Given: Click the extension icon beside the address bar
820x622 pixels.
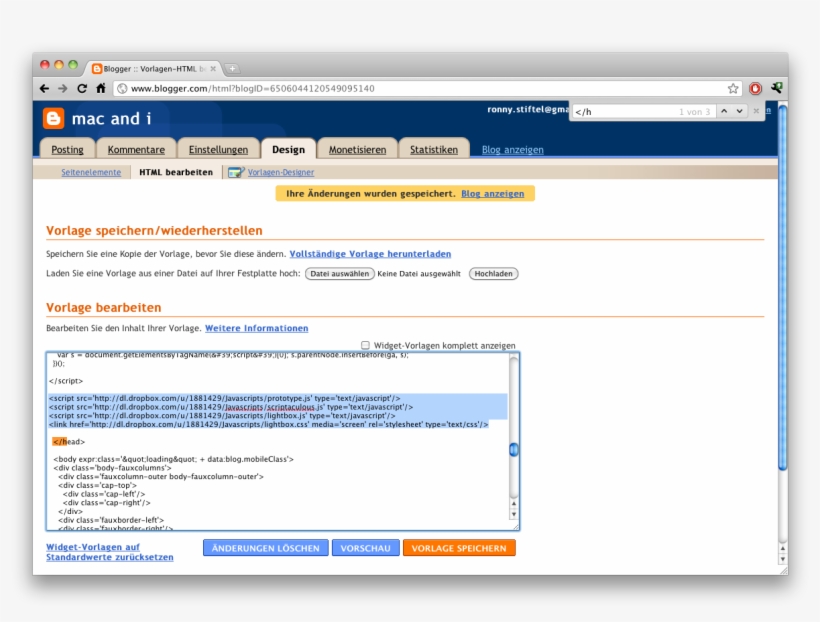Looking at the screenshot, I should coord(778,88).
